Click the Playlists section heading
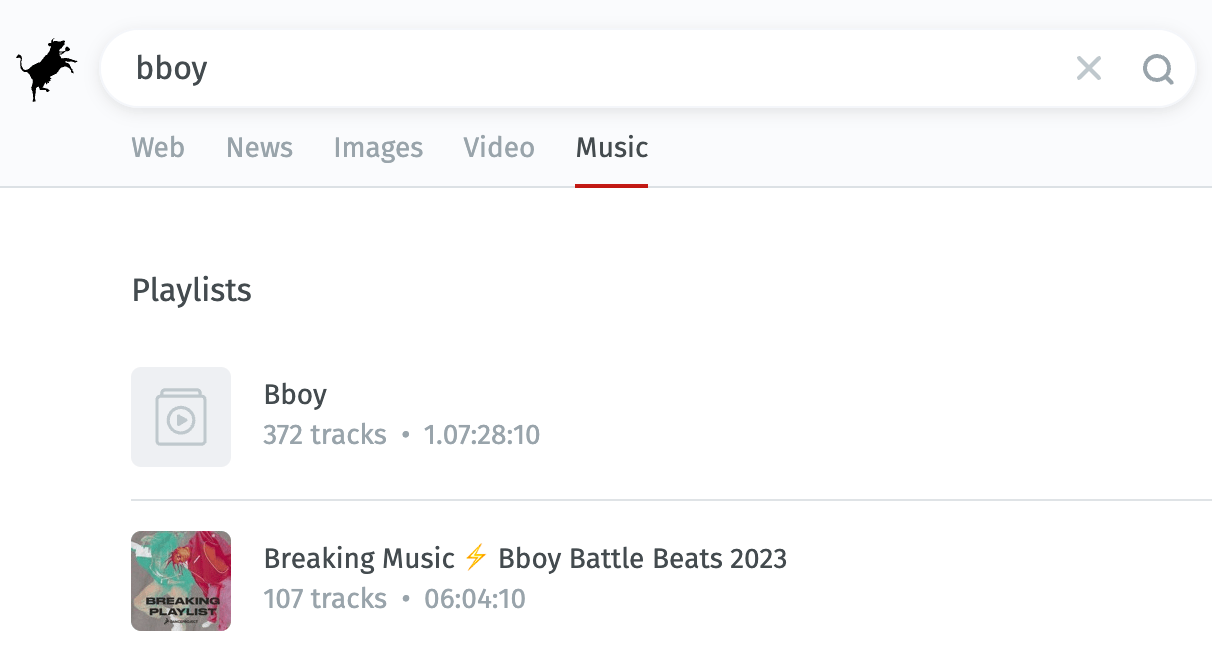 pyautogui.click(x=191, y=290)
